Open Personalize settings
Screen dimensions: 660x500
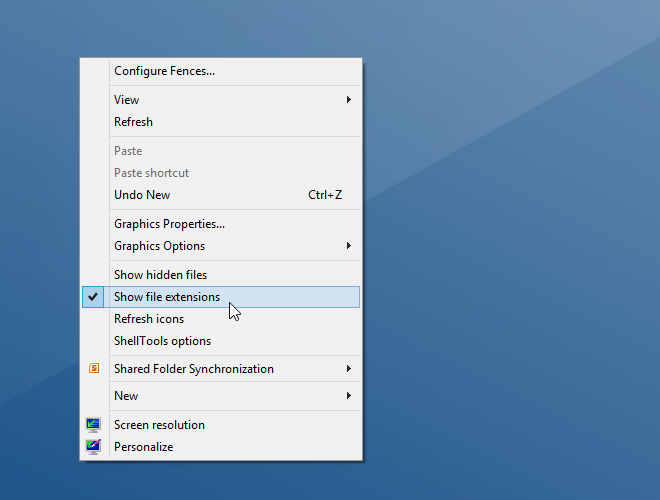221,447
